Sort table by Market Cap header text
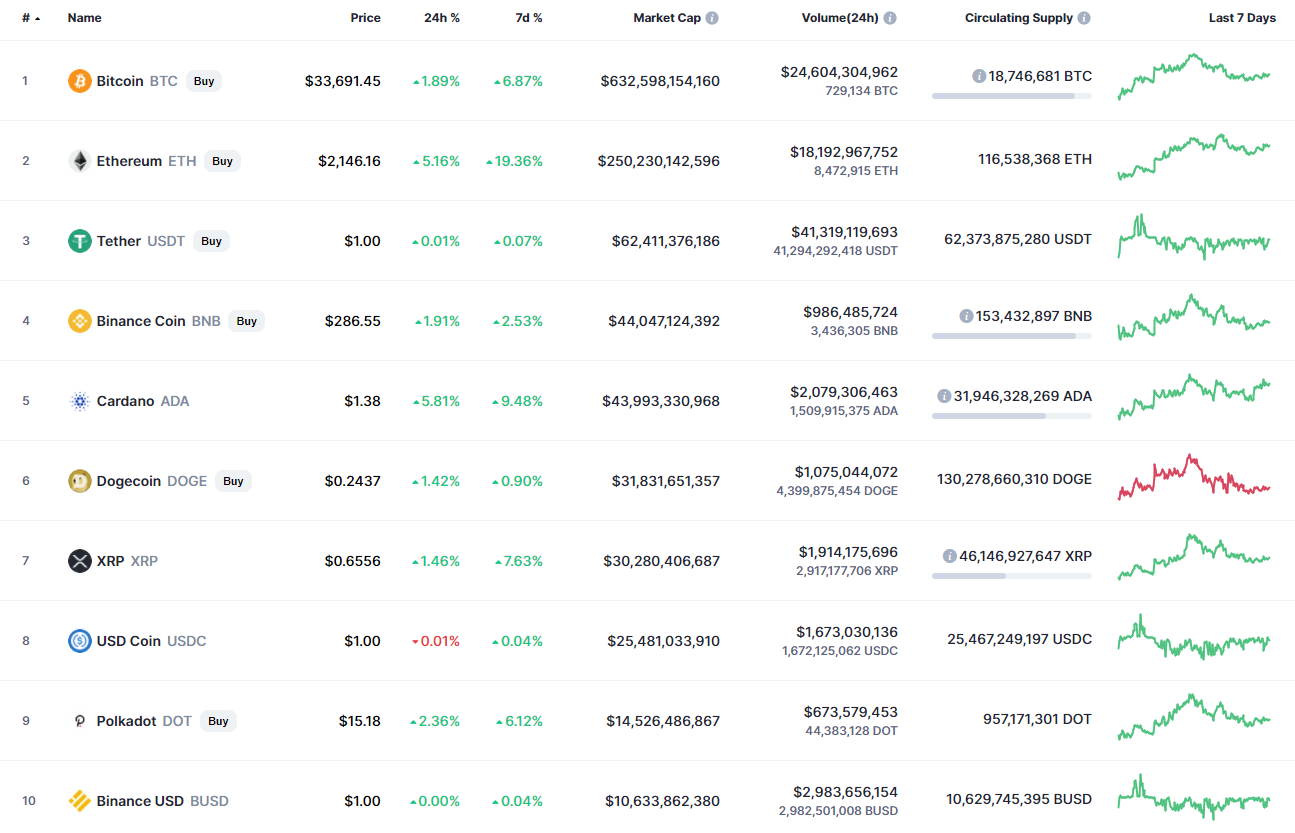The image size is (1295, 833). [x=667, y=18]
